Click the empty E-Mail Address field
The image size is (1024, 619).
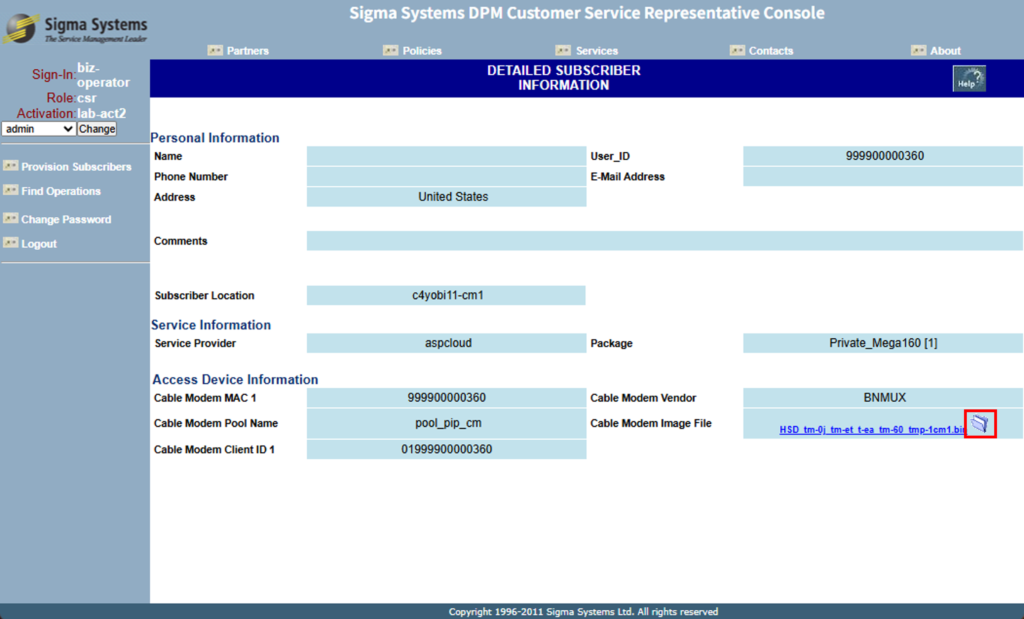tap(882, 176)
